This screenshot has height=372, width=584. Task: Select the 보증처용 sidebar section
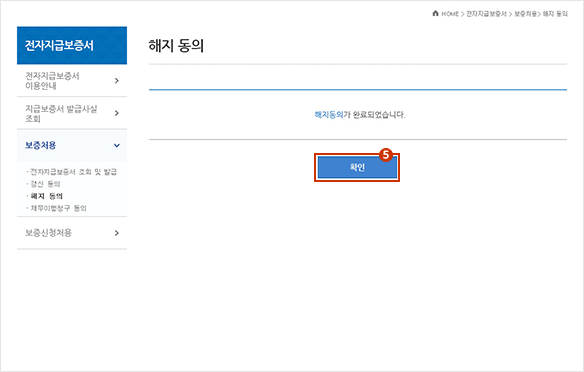click(72, 145)
